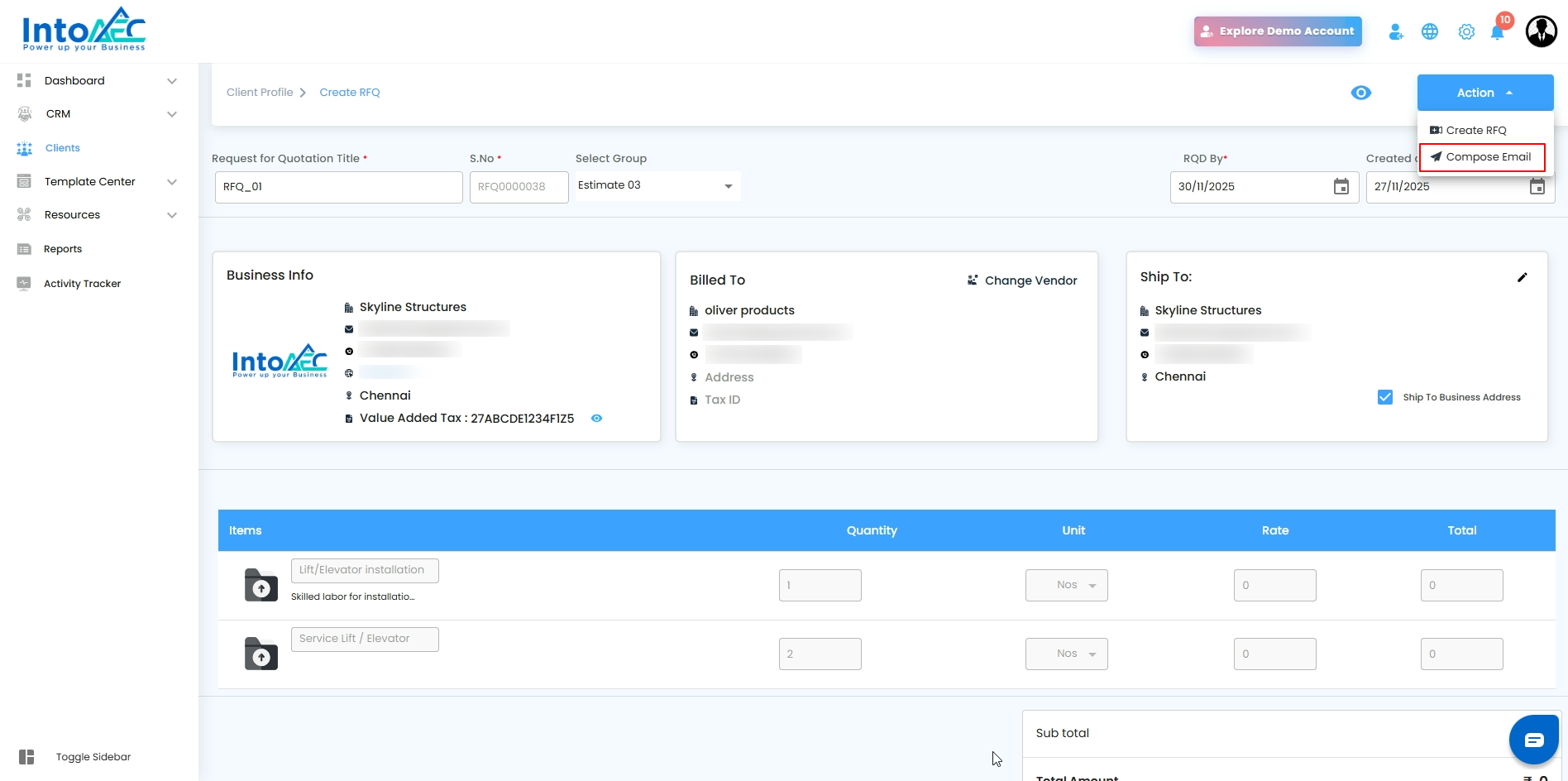
Task: Click the Request for Quotation Title field
Action: point(338,187)
